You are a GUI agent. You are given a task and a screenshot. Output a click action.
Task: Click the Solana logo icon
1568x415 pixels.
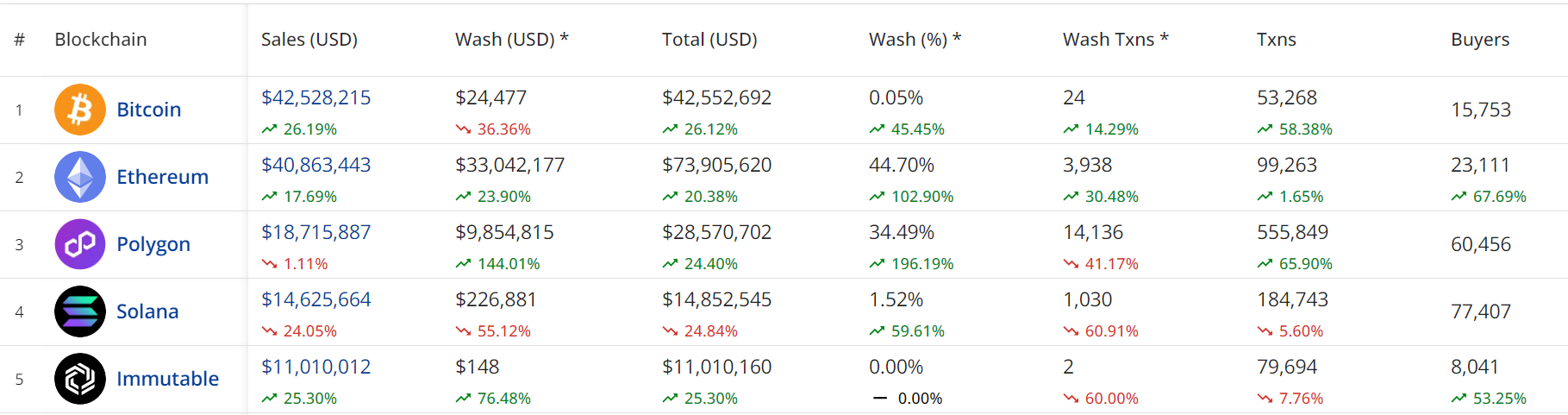[80, 311]
